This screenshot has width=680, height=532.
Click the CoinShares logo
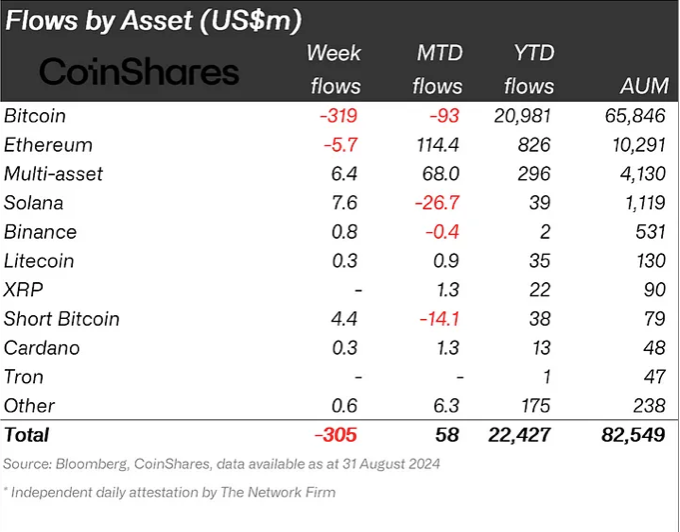pyautogui.click(x=139, y=70)
